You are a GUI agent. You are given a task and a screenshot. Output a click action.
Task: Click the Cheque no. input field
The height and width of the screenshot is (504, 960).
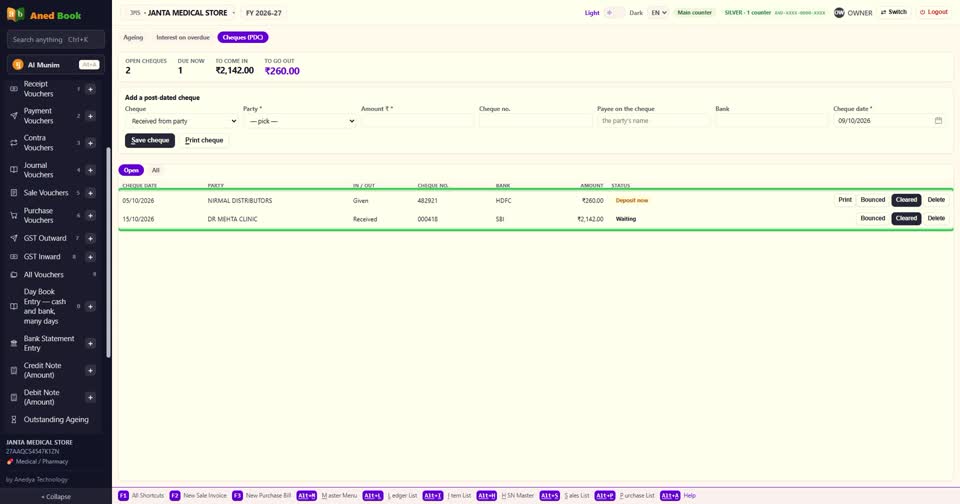[536, 121]
